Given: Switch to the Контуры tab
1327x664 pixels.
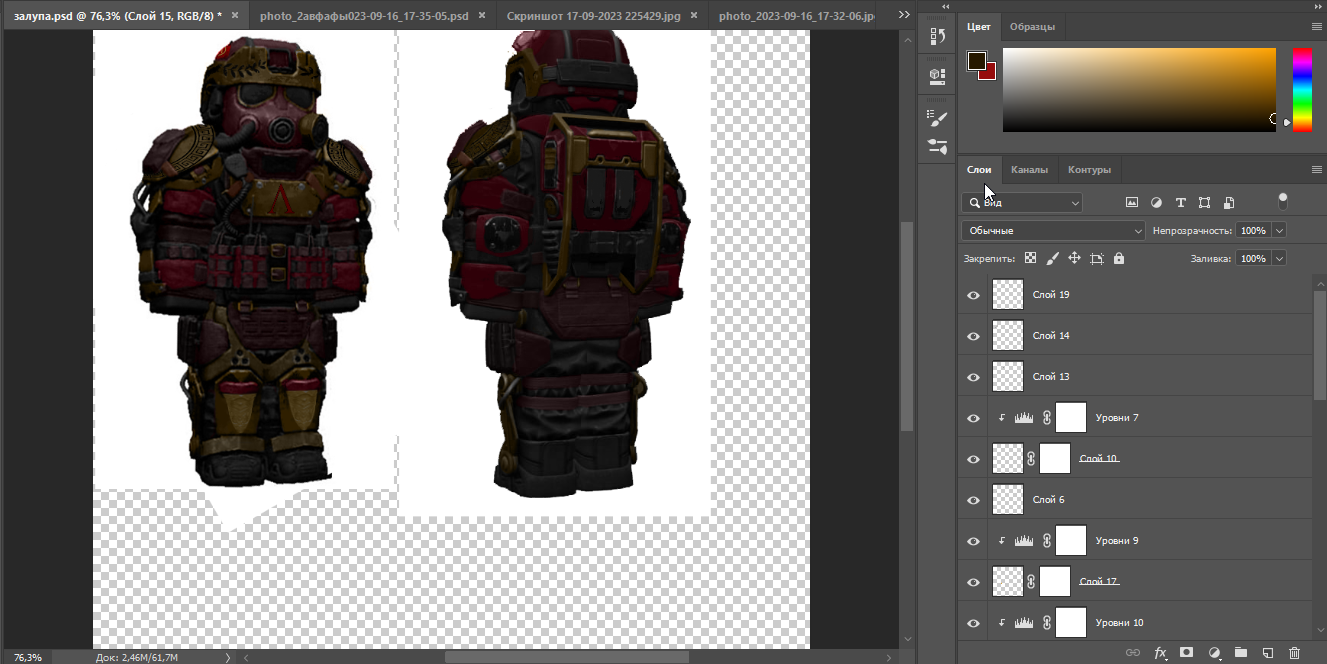Looking at the screenshot, I should (1089, 170).
